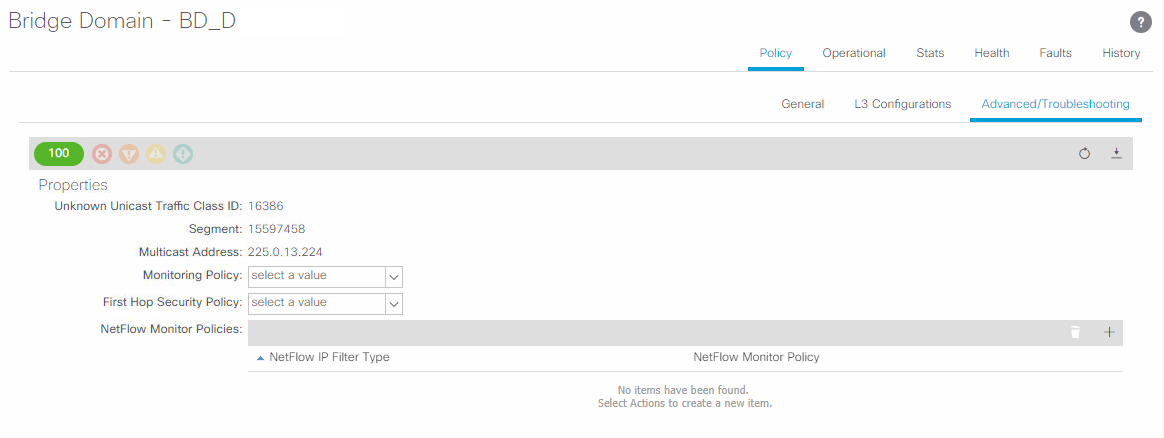Screen dimensions: 1164x438
Task: Click the NetFlow Monitor Policy column header
Action: (x=756, y=357)
